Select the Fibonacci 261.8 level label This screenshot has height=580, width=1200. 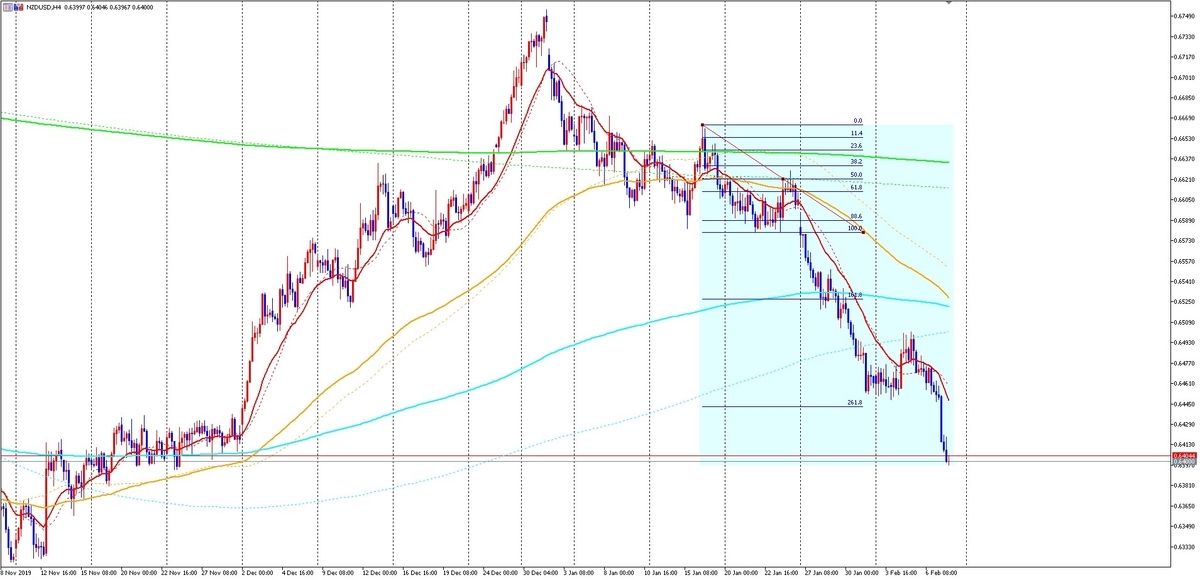pyautogui.click(x=855, y=402)
